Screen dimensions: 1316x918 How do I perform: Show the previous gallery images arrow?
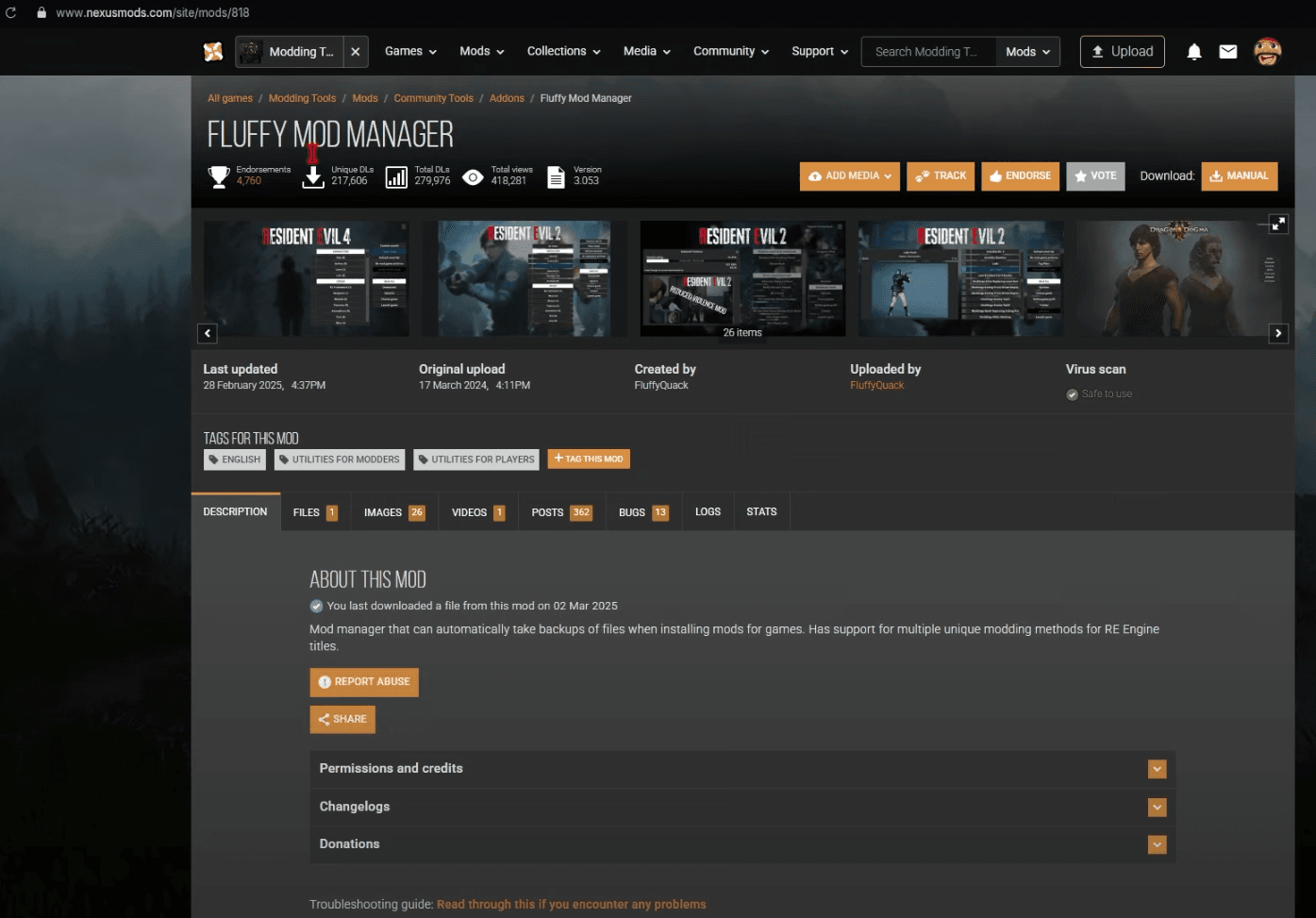pyautogui.click(x=208, y=333)
